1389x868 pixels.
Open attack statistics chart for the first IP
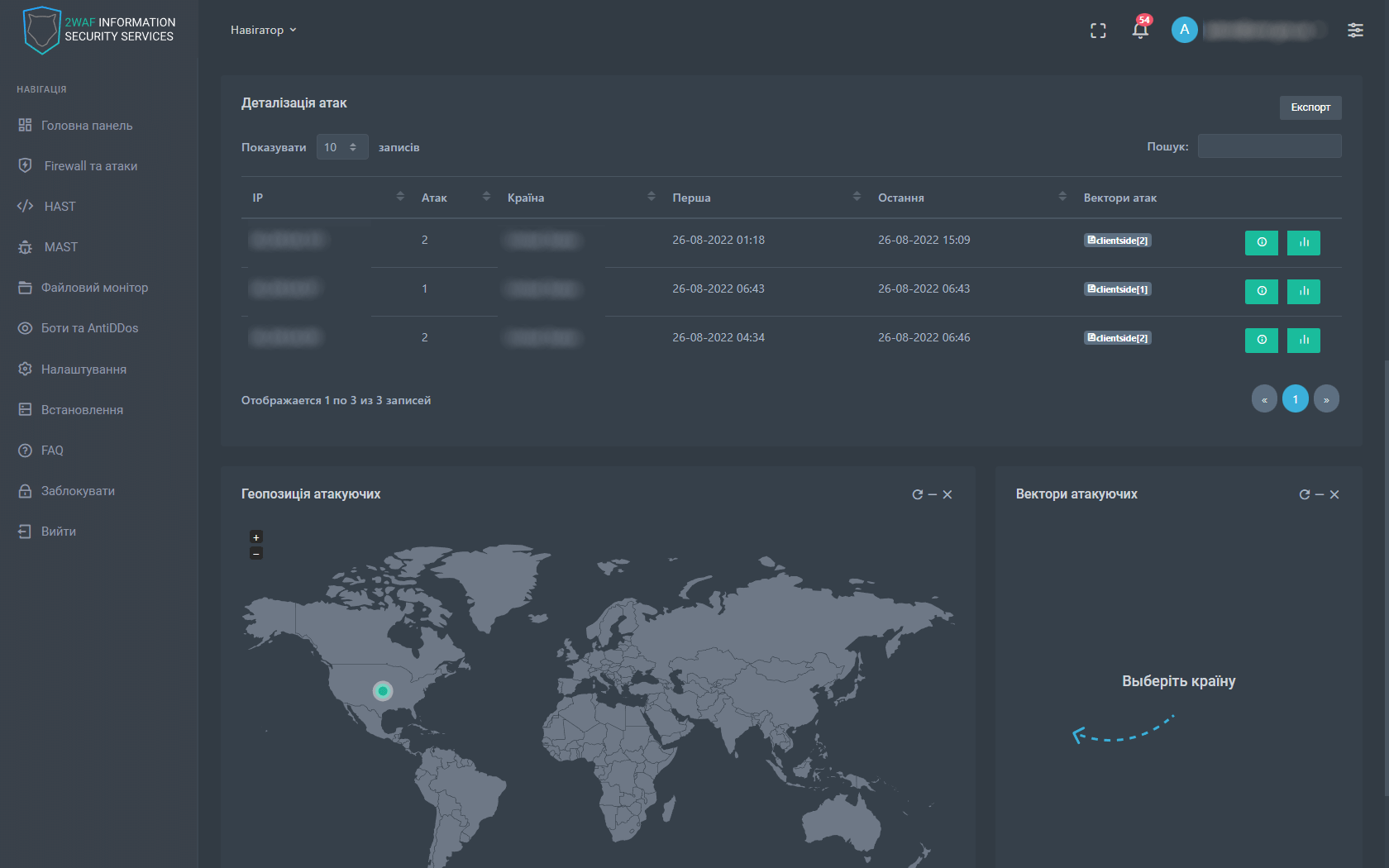[x=1303, y=242]
